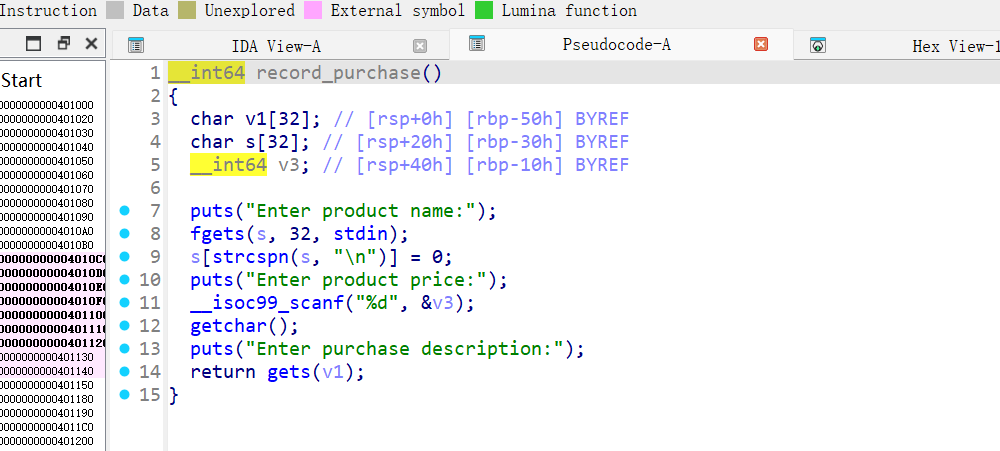Click the pink External symbol legend swatch
The width and height of the screenshot is (1000, 451).
click(x=313, y=11)
